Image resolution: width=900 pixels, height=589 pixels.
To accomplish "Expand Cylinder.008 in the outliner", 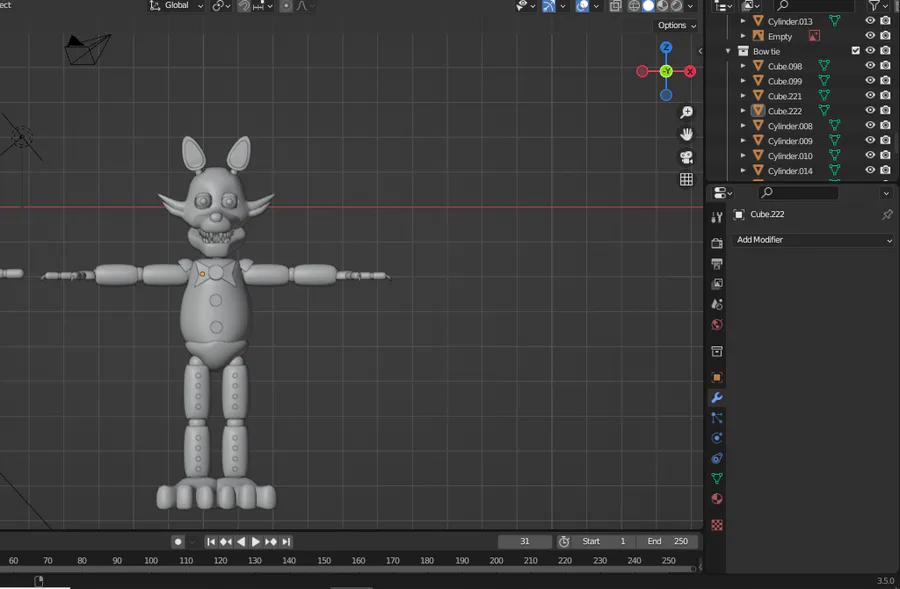I will click(x=743, y=125).
